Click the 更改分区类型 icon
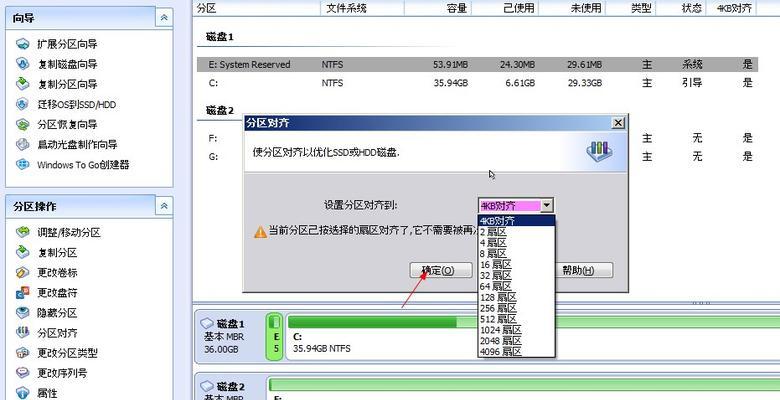 pos(23,353)
